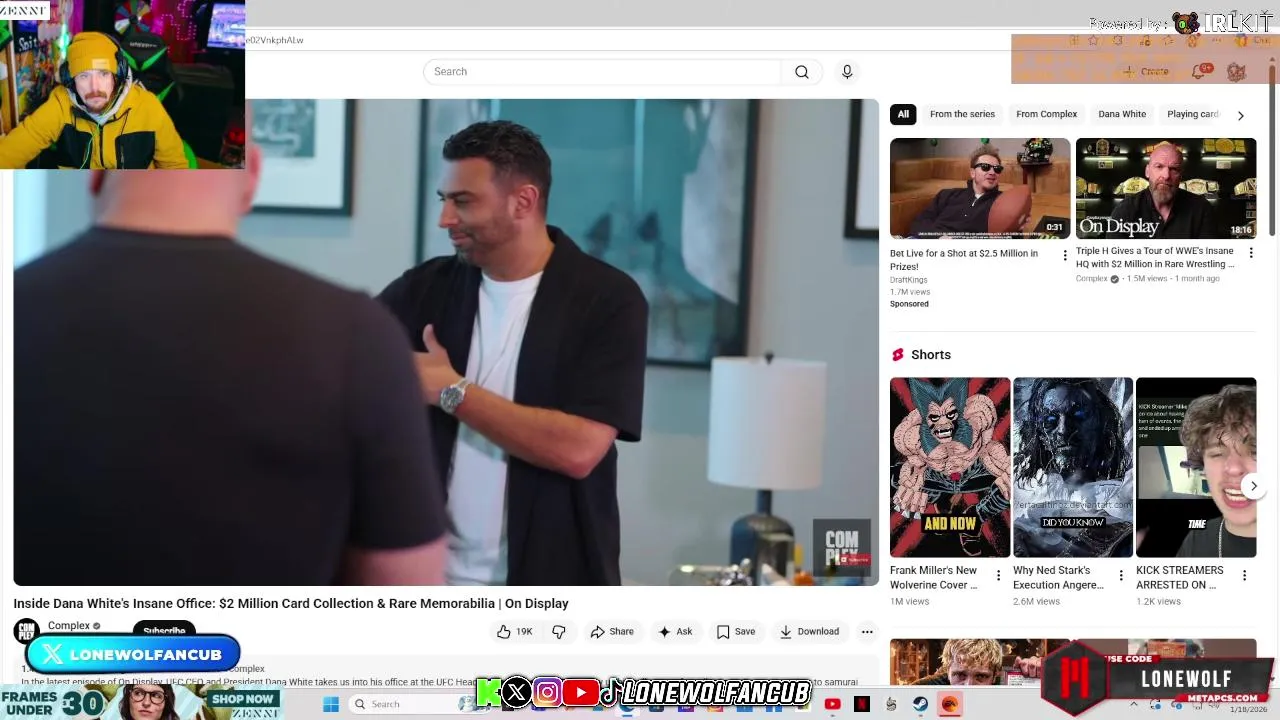Screen dimensions: 1280x720
Task: Subscribe to the Complex channel
Action: 164,631
